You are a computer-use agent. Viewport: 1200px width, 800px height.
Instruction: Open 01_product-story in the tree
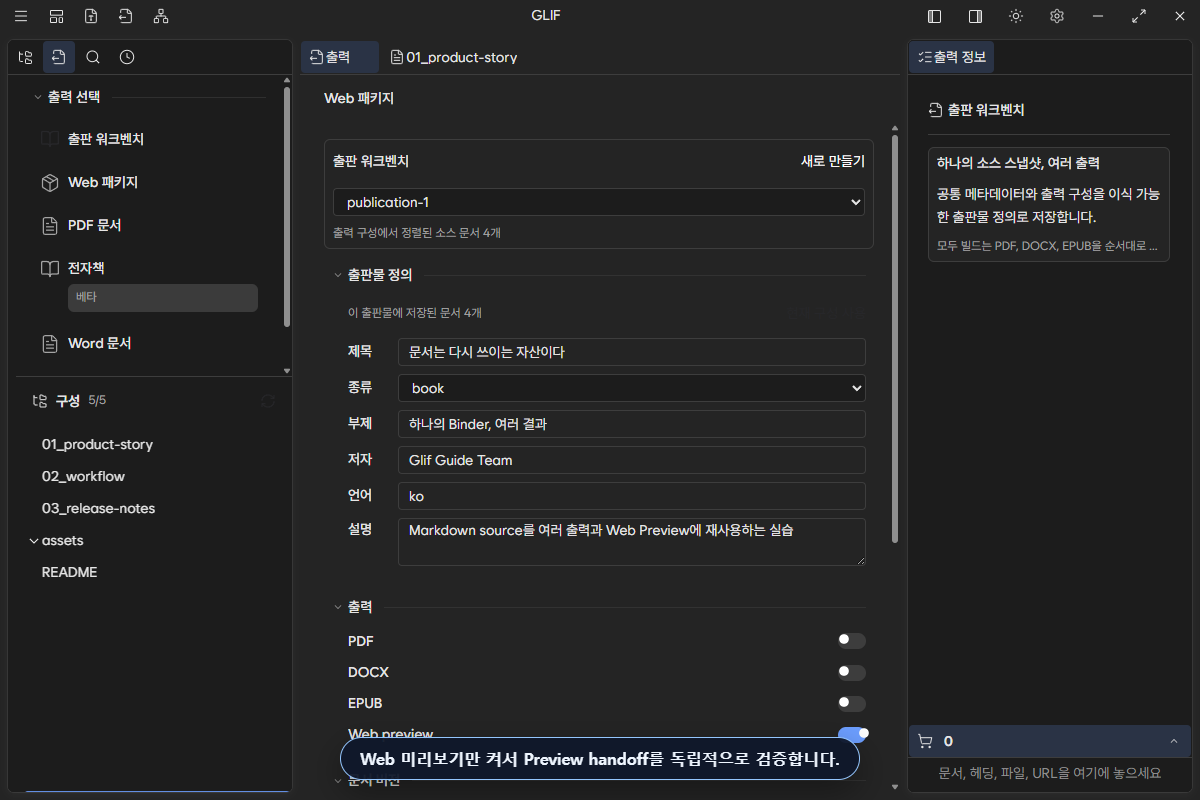[x=97, y=444]
